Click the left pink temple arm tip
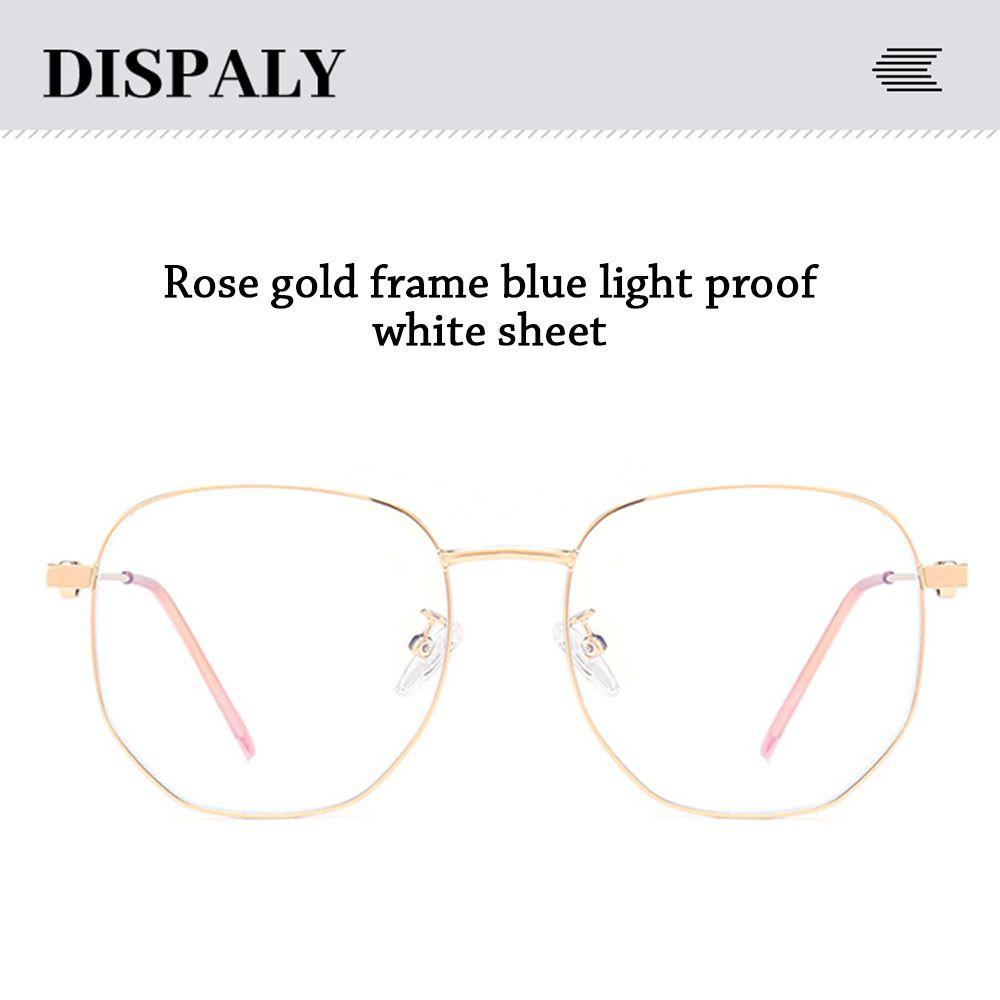The height and width of the screenshot is (1000, 1000). [x=245, y=746]
